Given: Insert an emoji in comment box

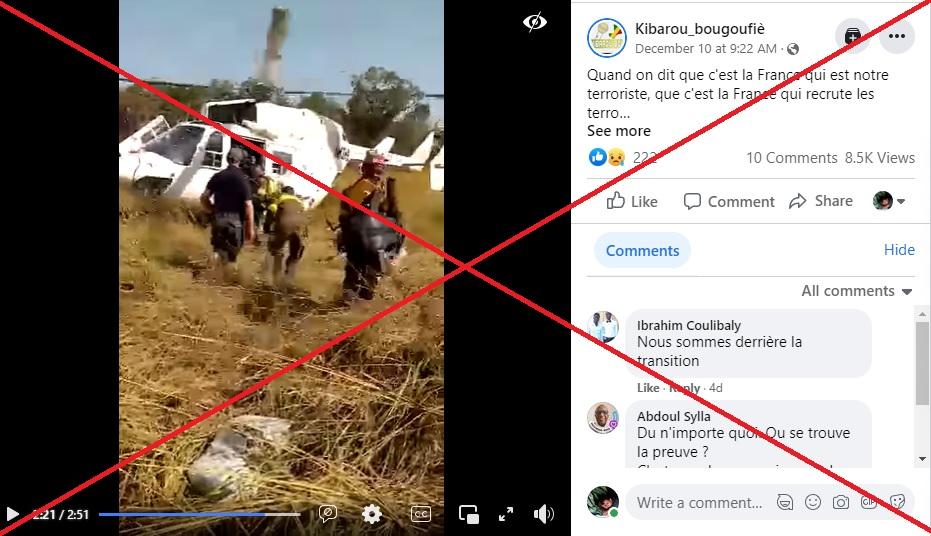Looking at the screenshot, I should click(x=813, y=502).
